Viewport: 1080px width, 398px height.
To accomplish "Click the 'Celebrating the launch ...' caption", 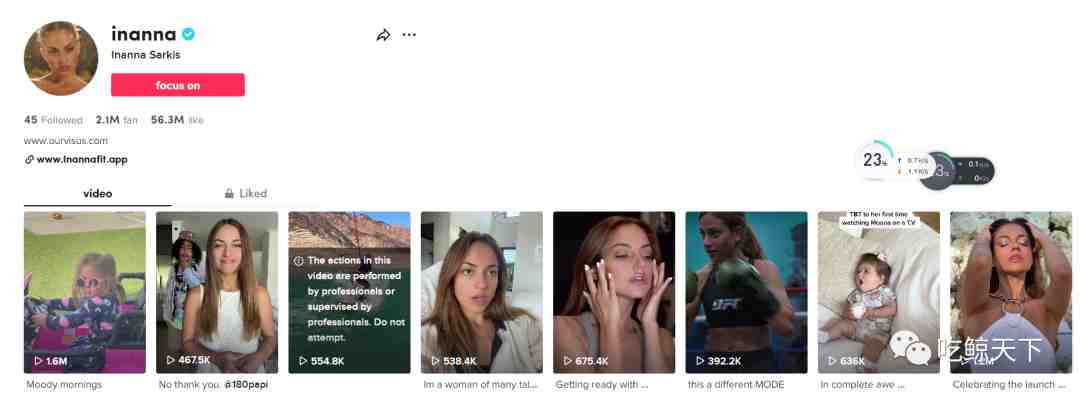I will [x=1009, y=385].
